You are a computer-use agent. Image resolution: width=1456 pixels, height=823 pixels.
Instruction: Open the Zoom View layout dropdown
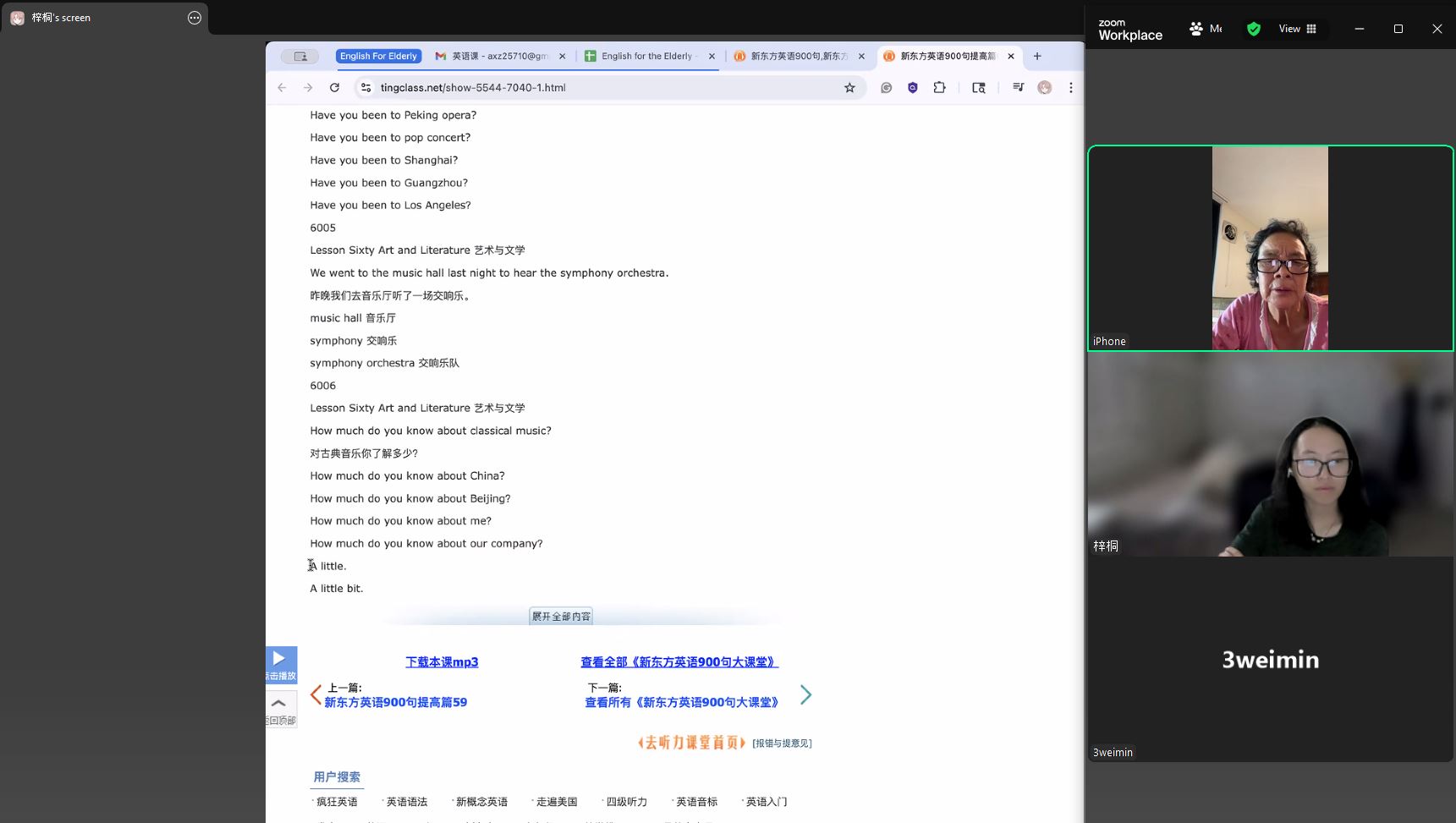[x=1297, y=29]
